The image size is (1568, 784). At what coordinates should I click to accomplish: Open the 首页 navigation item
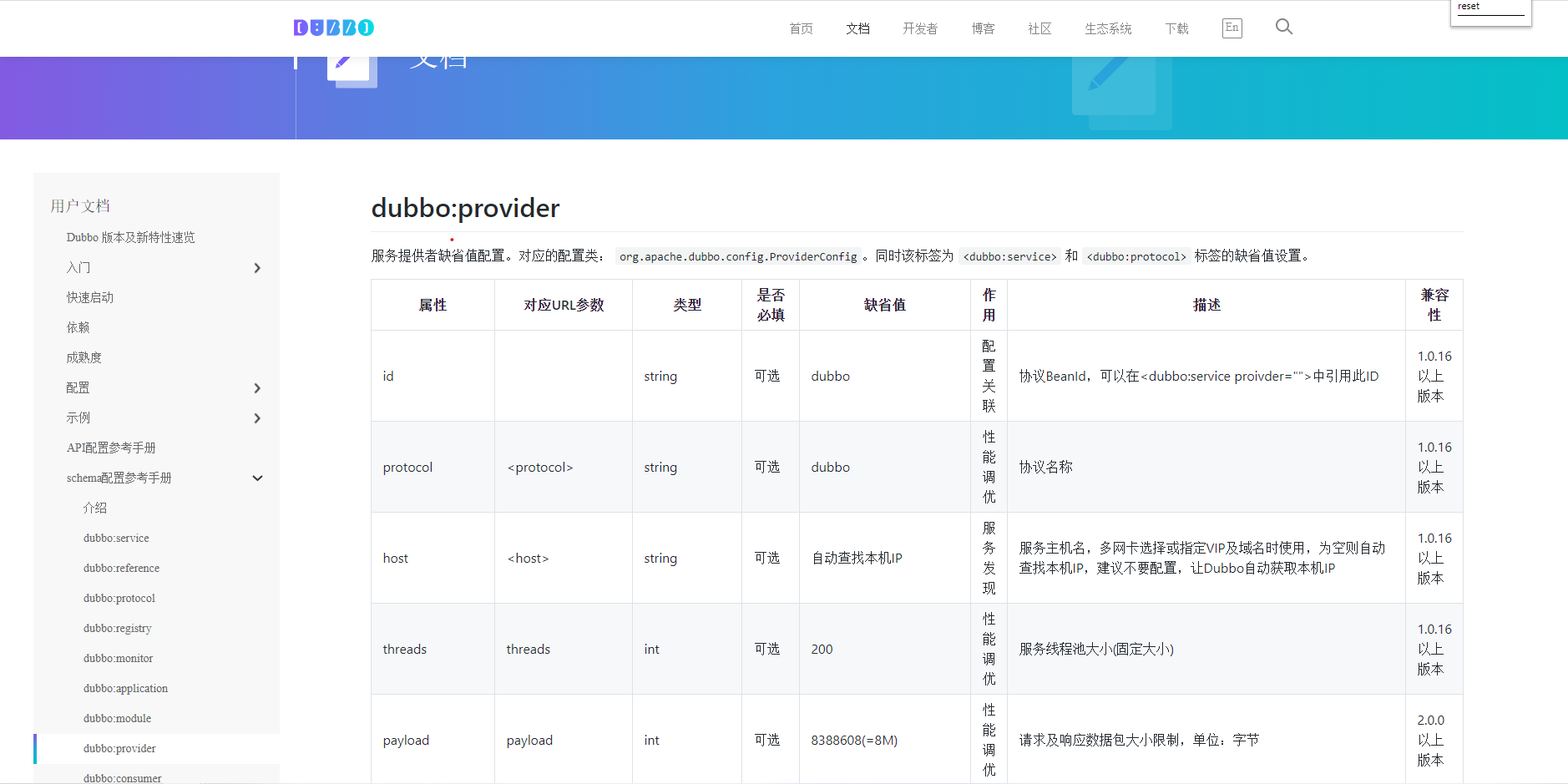point(801,28)
